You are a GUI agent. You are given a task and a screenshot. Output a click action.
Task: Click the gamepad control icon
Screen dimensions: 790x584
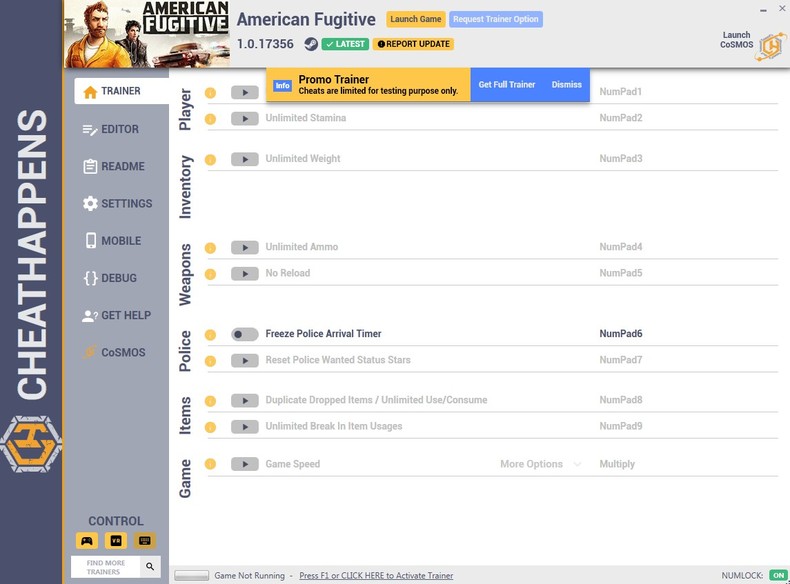coord(87,541)
